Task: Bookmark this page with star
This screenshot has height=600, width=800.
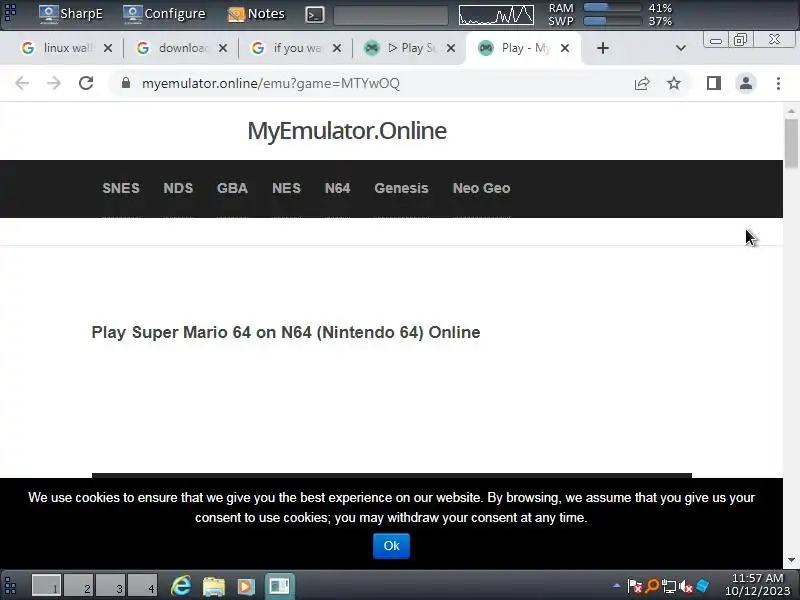Action: point(674,83)
